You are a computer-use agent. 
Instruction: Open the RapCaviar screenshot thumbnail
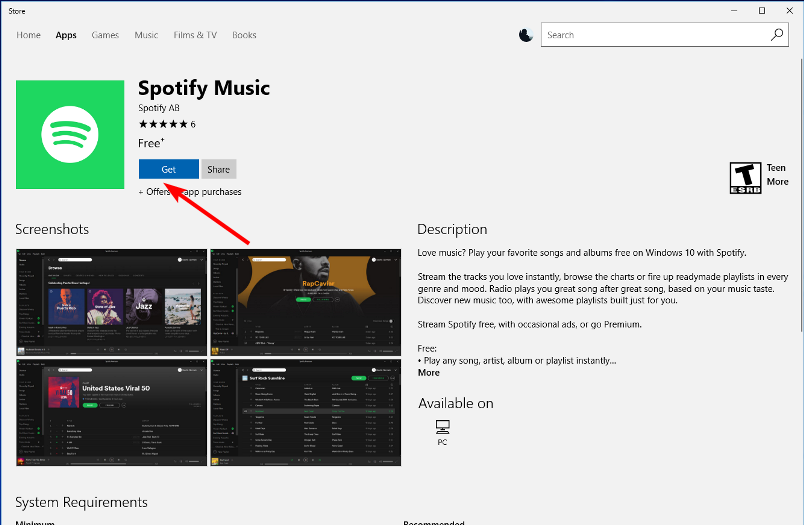[306, 302]
